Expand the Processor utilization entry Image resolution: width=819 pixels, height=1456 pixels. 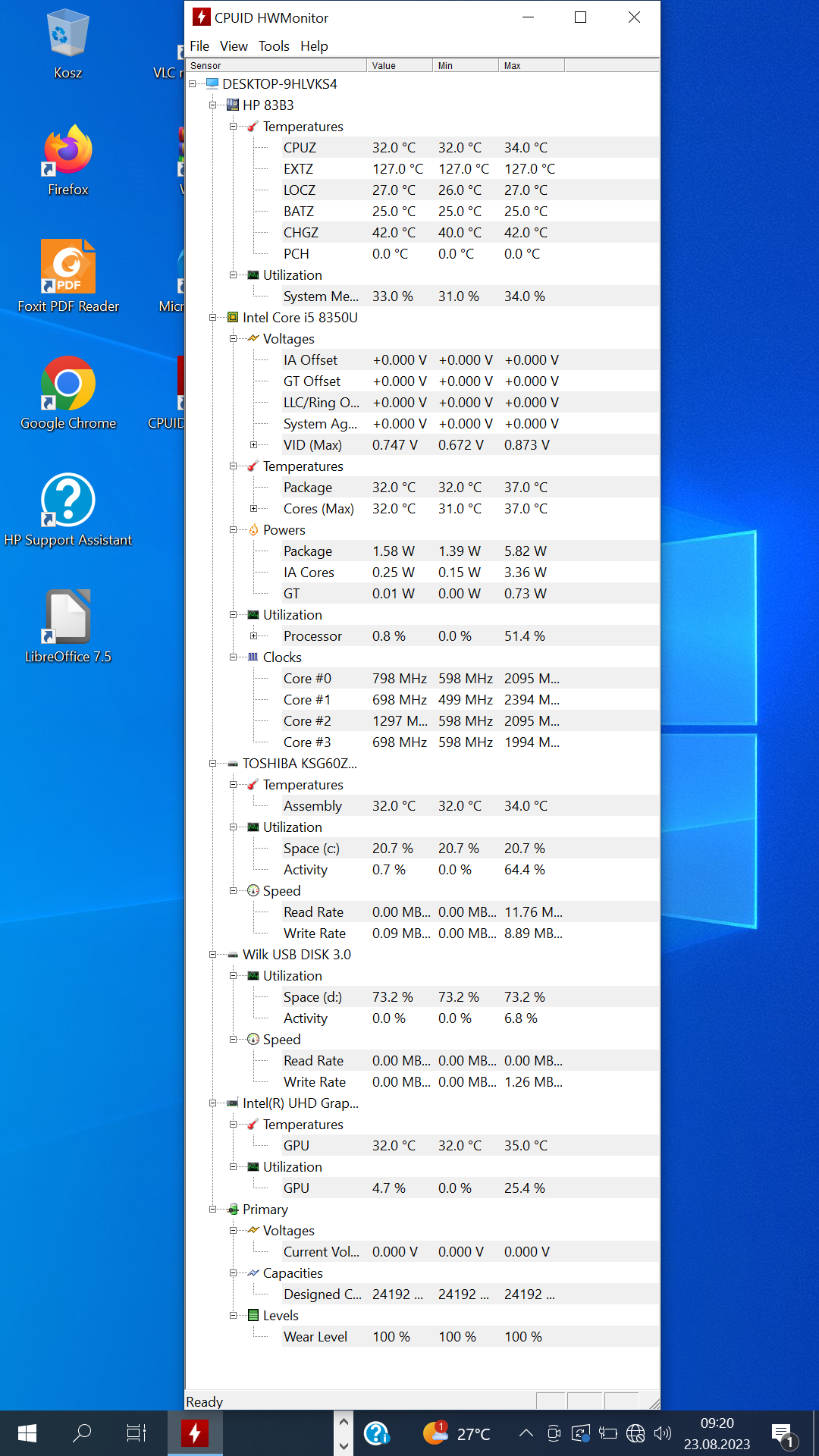click(254, 636)
